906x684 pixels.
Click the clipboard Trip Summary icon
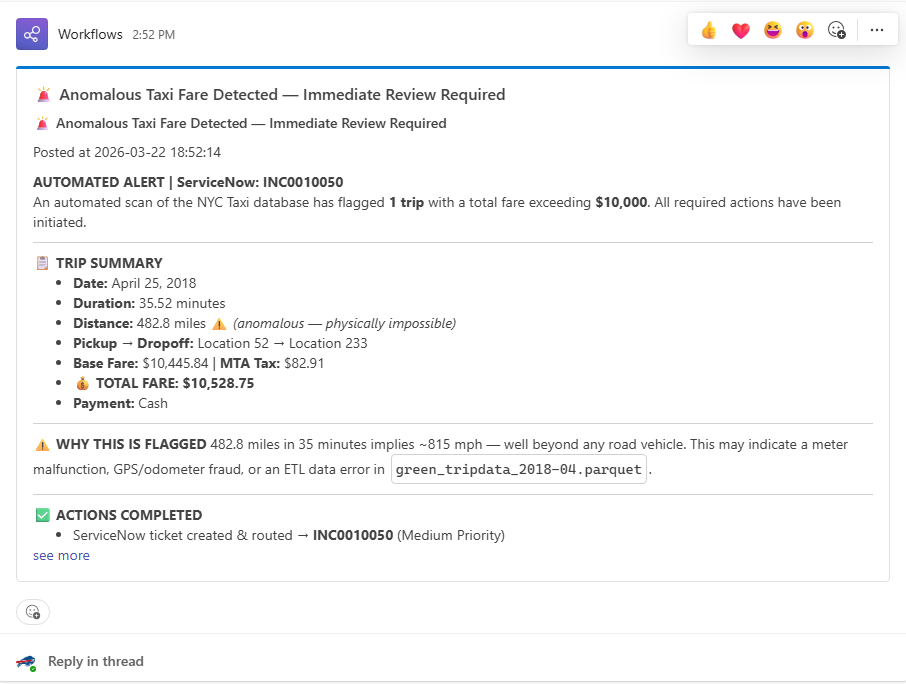pyautogui.click(x=43, y=263)
